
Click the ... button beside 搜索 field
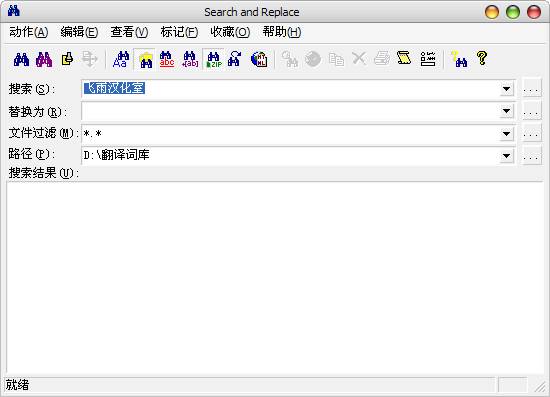click(531, 89)
